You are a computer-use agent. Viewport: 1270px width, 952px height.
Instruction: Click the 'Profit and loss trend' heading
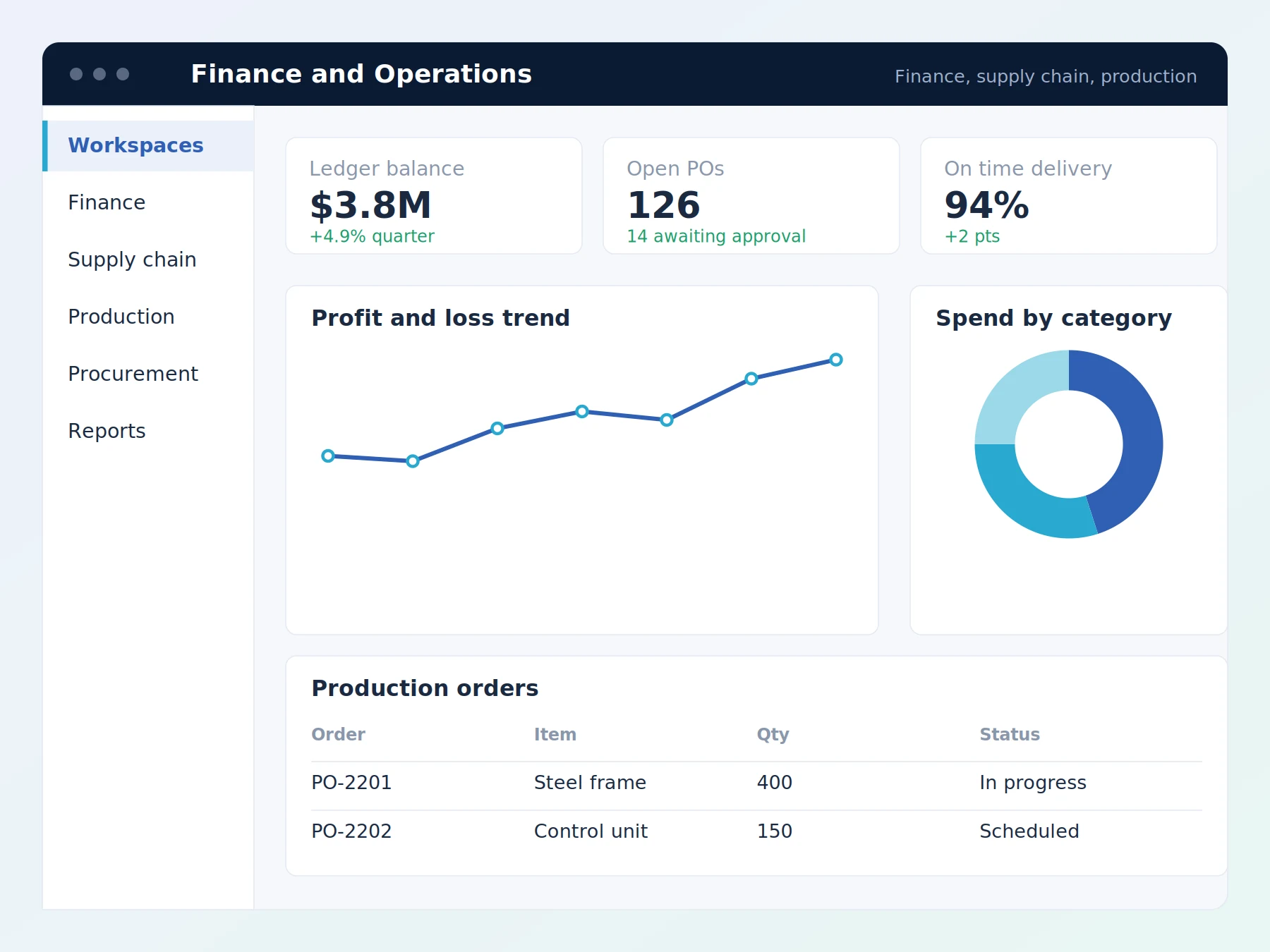click(x=440, y=318)
